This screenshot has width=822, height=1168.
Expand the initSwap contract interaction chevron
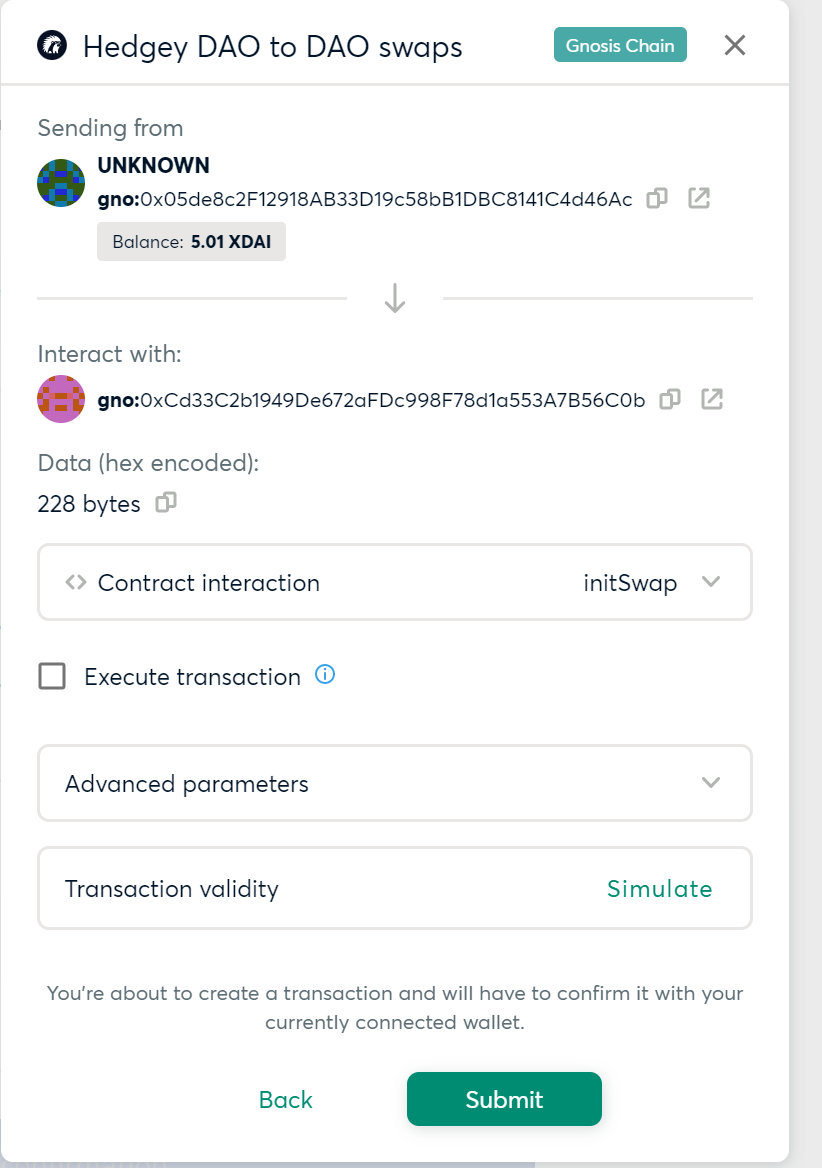coord(711,582)
